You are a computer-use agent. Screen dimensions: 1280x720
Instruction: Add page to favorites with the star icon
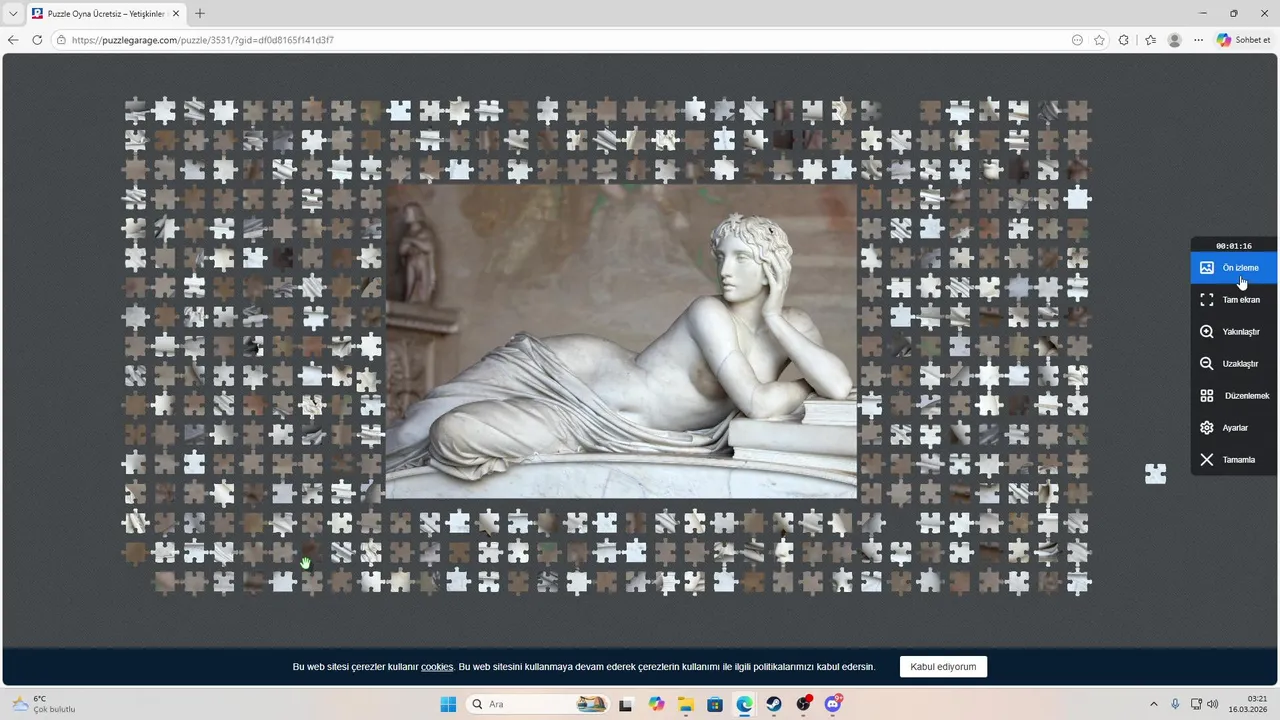click(1099, 40)
